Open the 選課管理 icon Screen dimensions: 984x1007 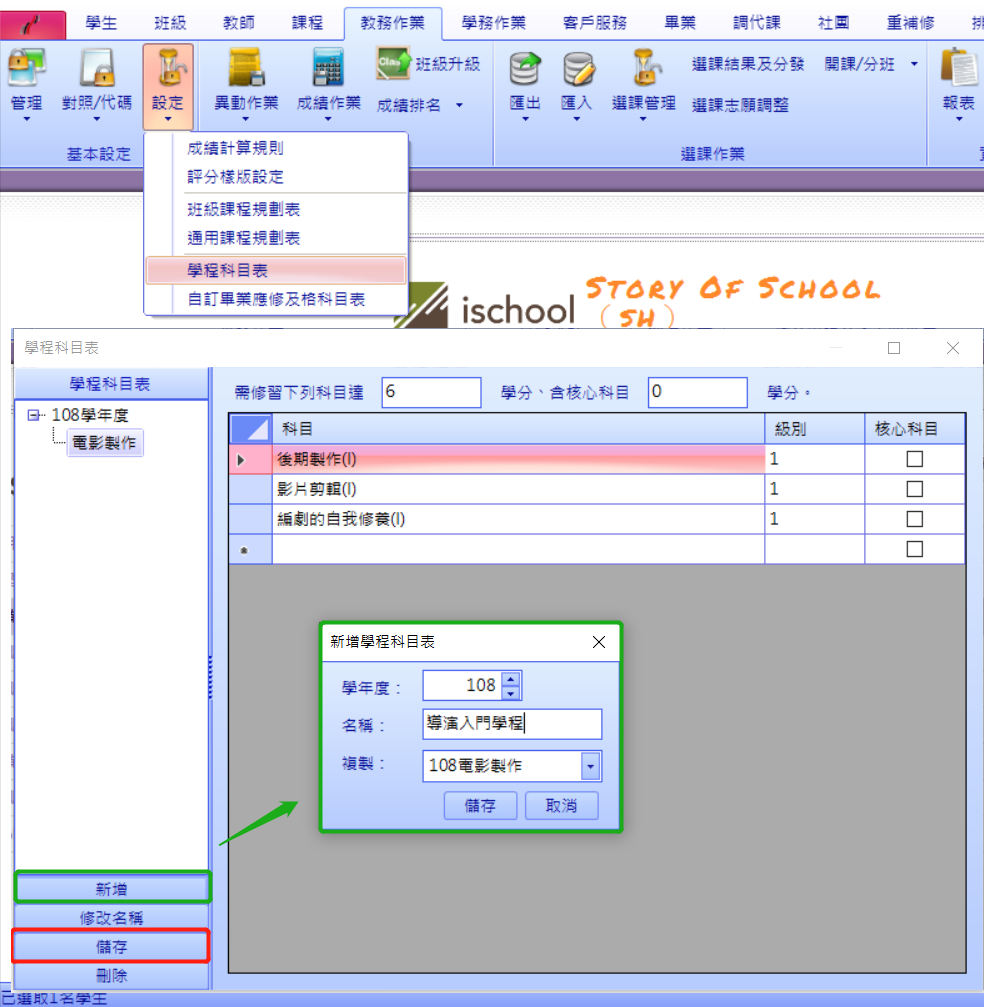(644, 68)
